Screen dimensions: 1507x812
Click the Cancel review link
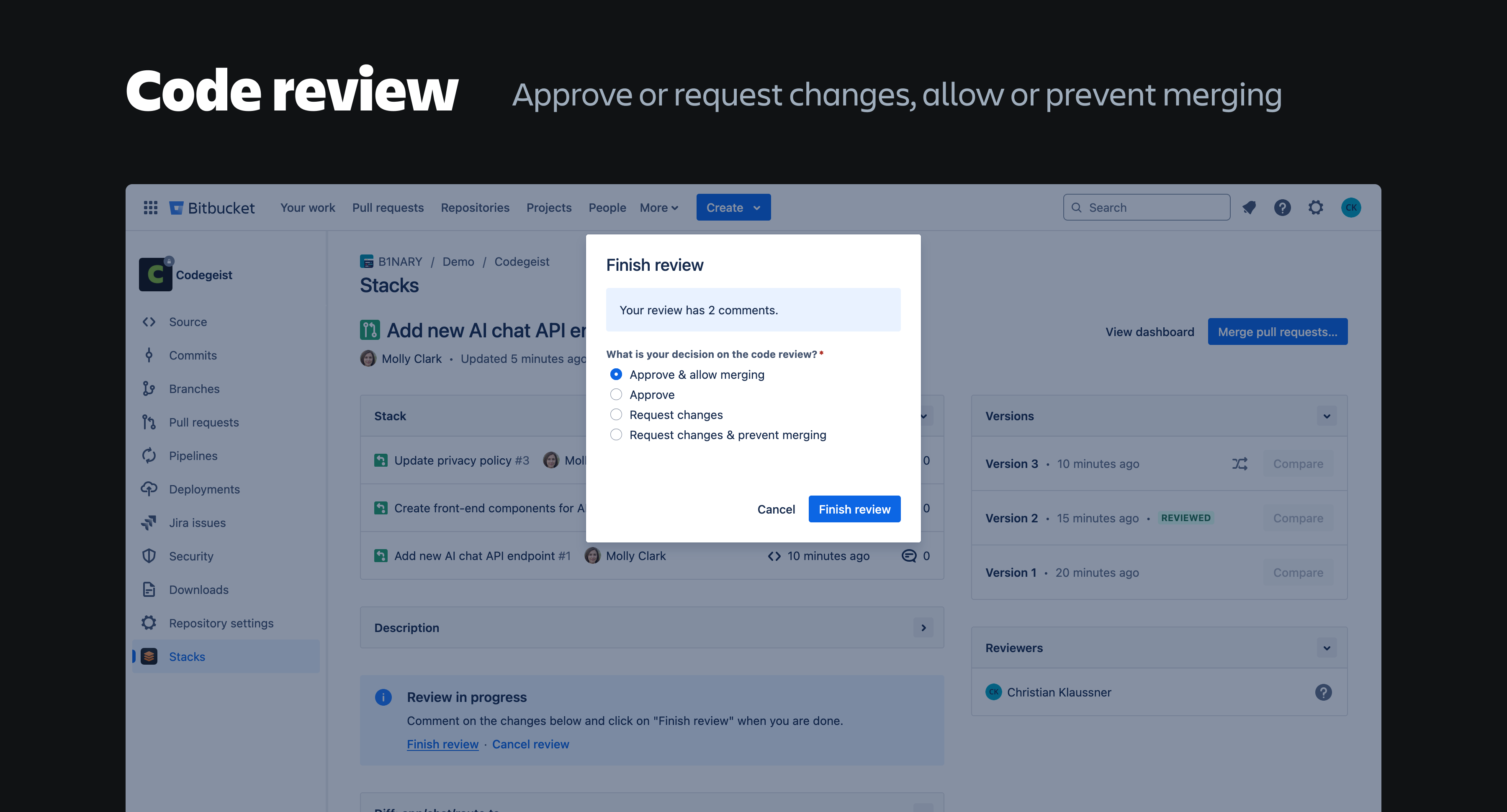tap(530, 744)
